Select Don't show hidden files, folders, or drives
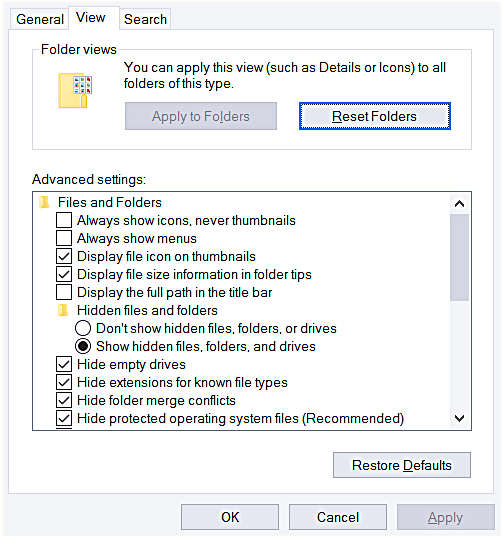 click(x=83, y=328)
